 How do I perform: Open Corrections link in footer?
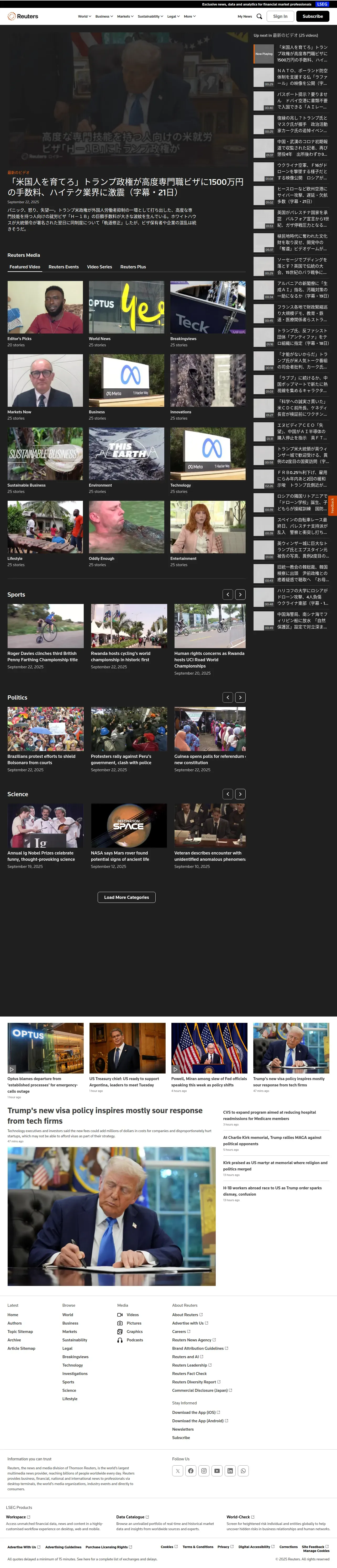click(288, 1547)
